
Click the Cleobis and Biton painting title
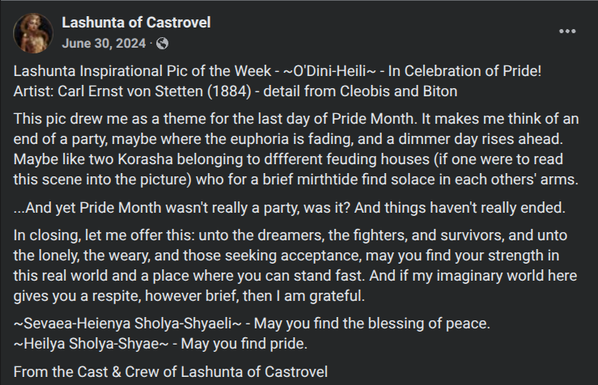coord(399,92)
